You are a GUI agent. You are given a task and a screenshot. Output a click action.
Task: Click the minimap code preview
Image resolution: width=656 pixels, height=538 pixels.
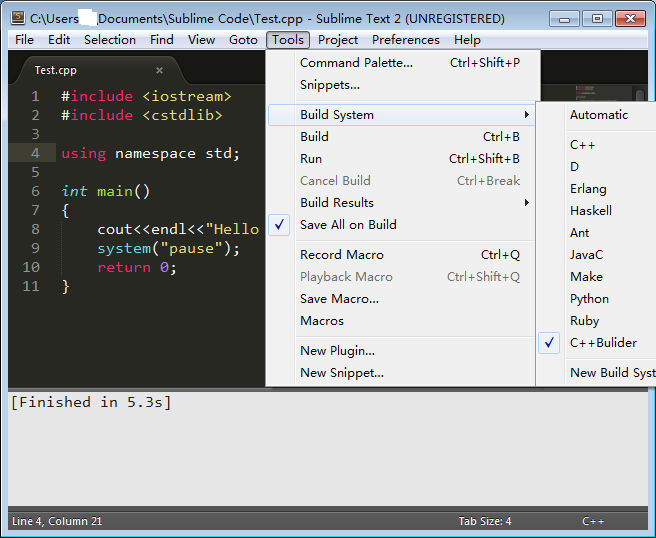click(x=588, y=93)
